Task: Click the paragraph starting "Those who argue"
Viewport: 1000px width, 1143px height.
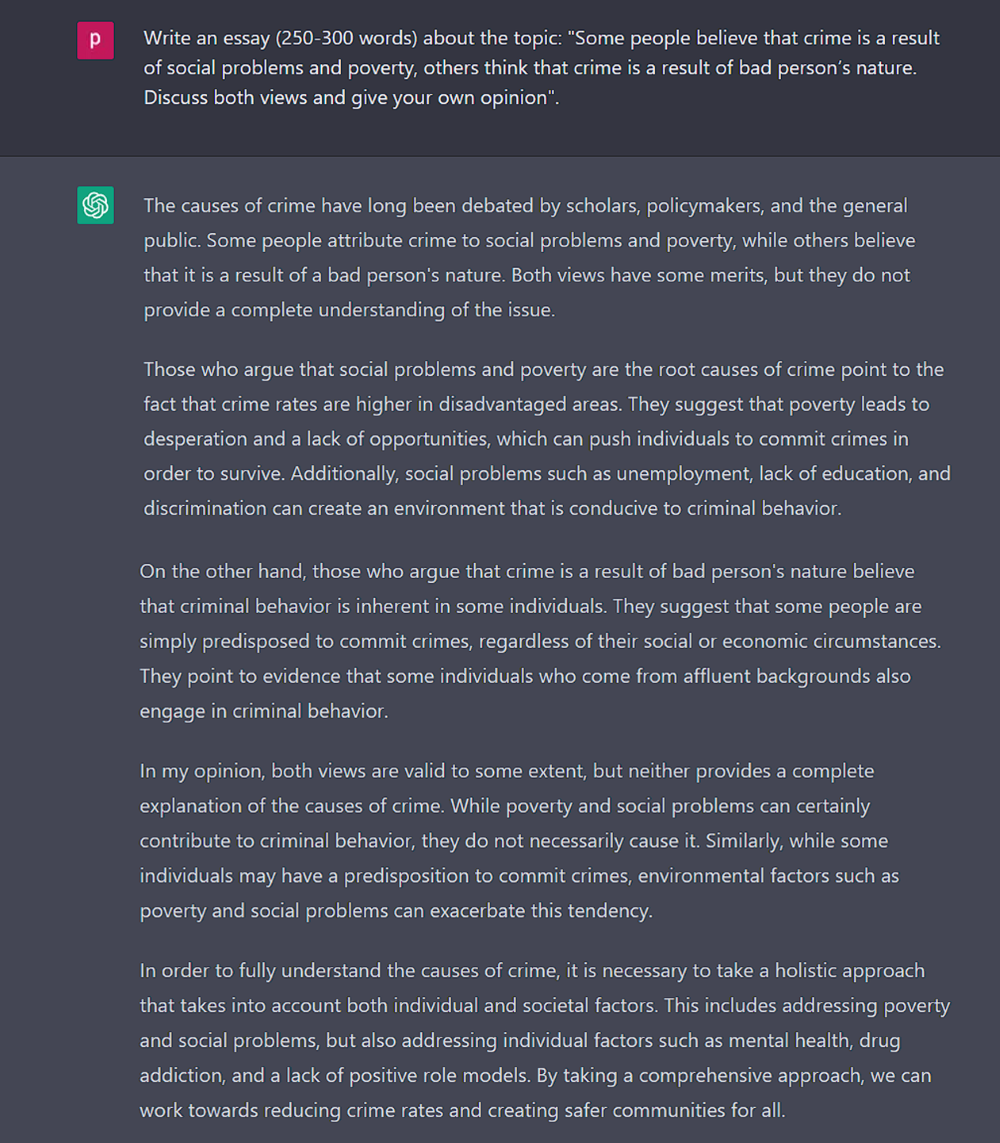Action: 547,438
